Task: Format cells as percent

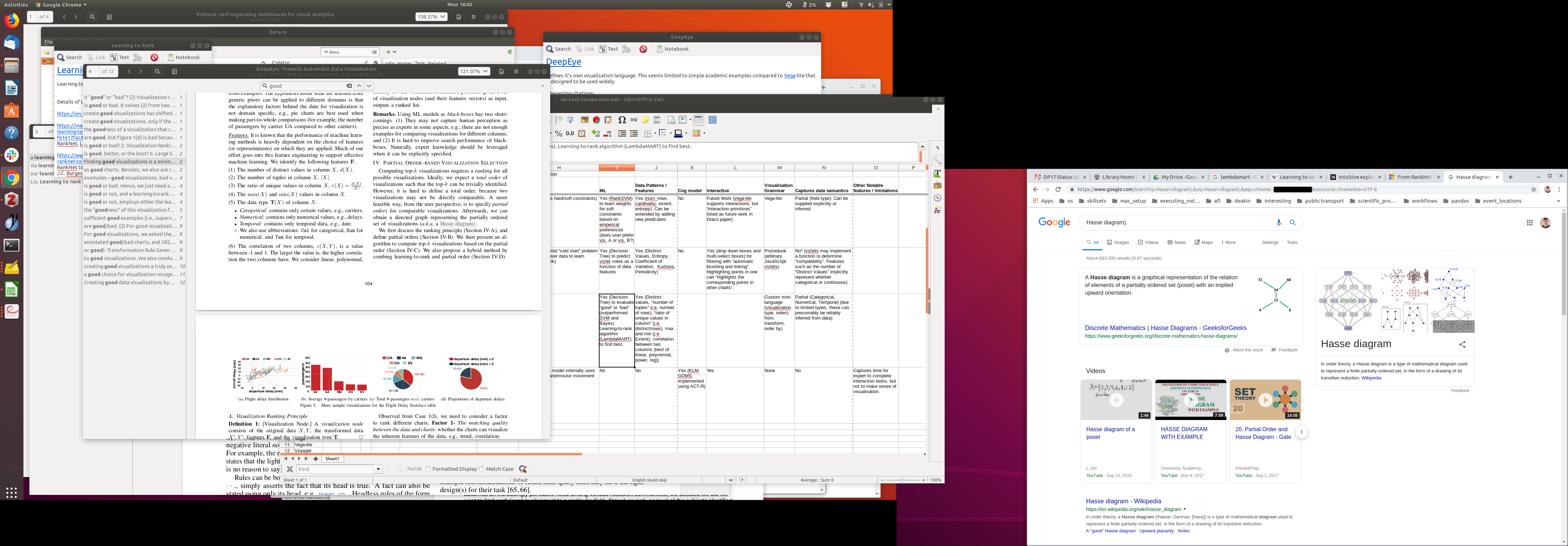Action: (559, 133)
